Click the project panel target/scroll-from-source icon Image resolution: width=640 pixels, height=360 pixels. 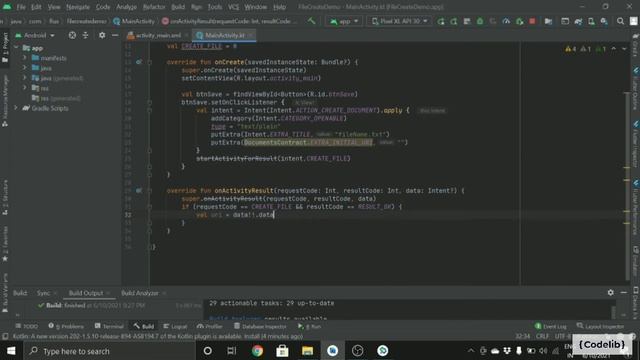(72, 36)
